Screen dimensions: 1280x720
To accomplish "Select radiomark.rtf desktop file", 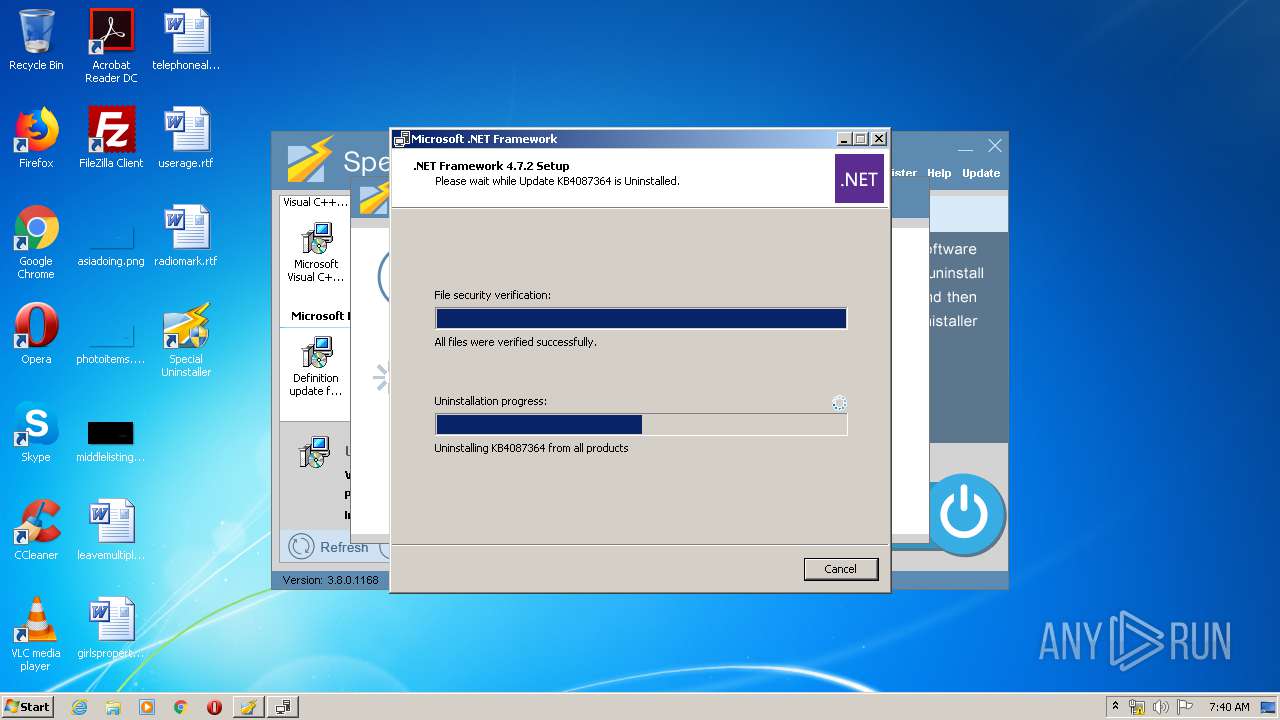I will (x=186, y=236).
